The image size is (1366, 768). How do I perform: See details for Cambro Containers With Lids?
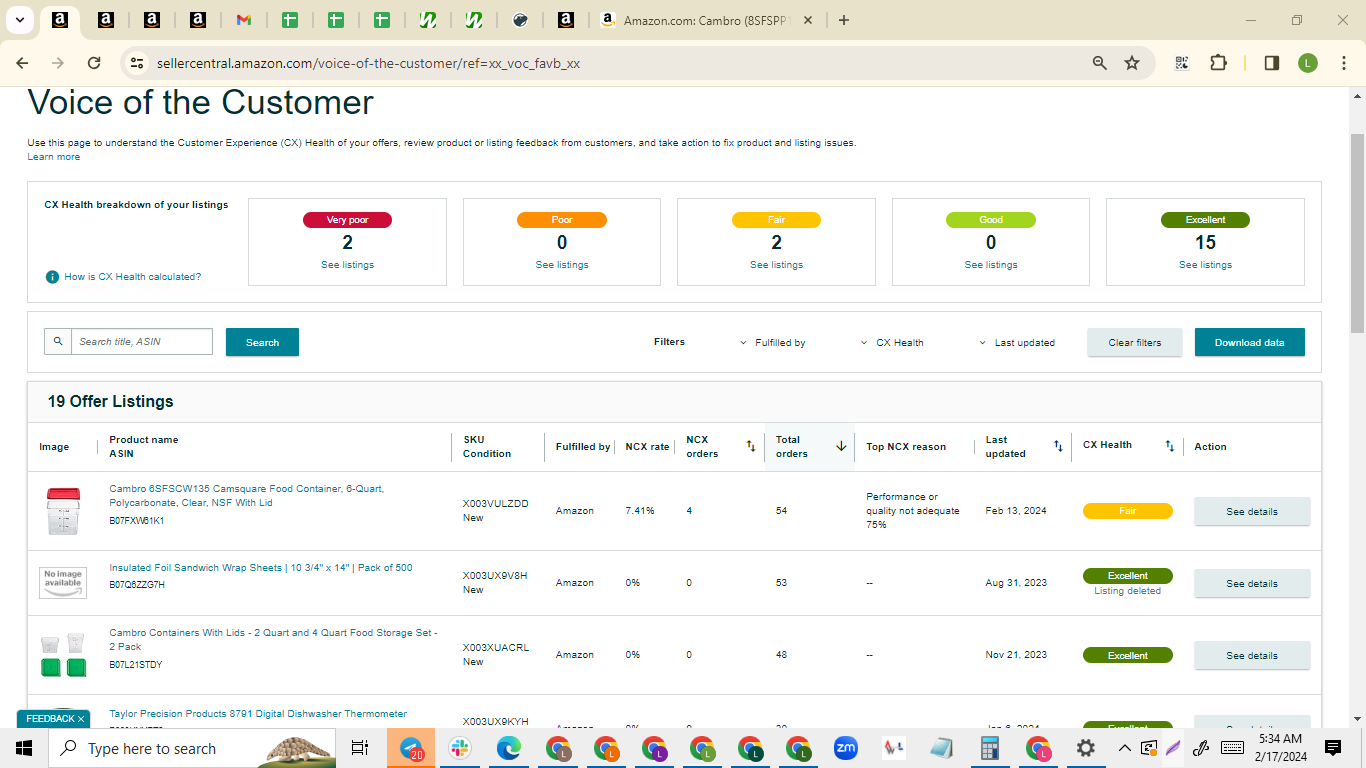pos(1252,655)
